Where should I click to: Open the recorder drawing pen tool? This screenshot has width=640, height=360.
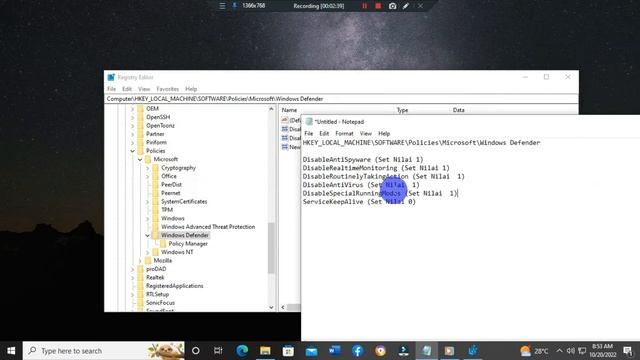406,6
